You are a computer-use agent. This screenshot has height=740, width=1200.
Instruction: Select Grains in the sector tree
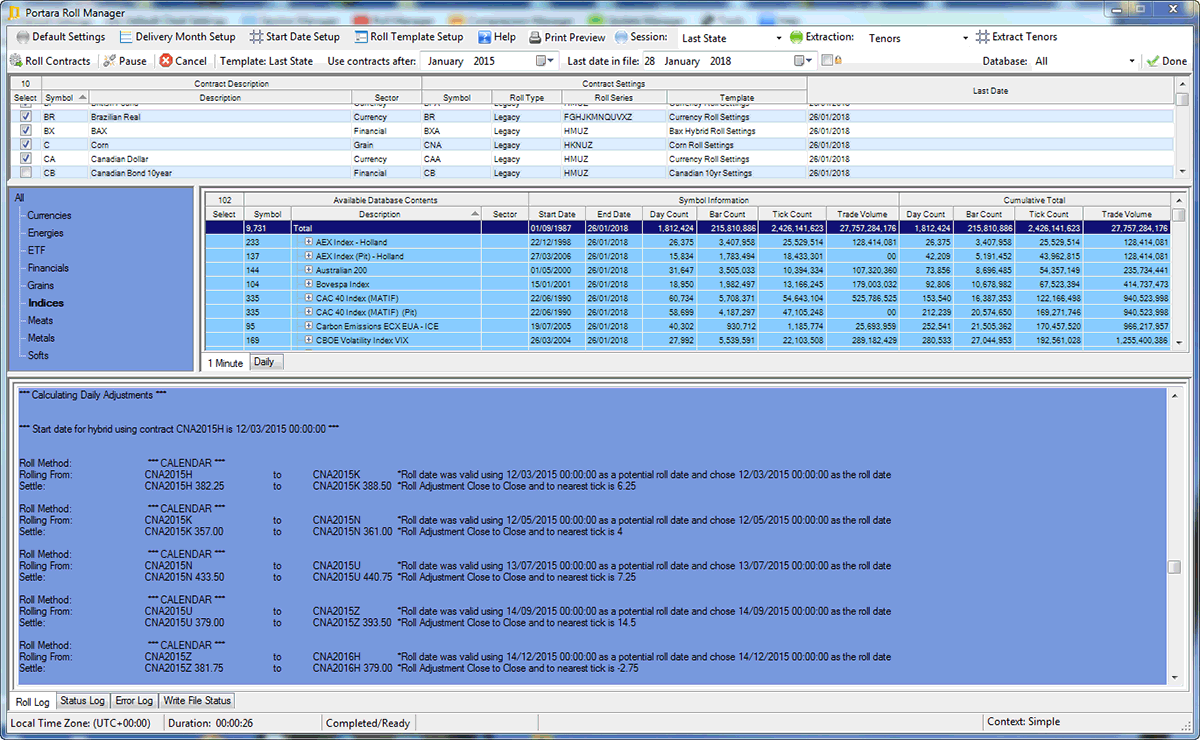click(x=41, y=285)
